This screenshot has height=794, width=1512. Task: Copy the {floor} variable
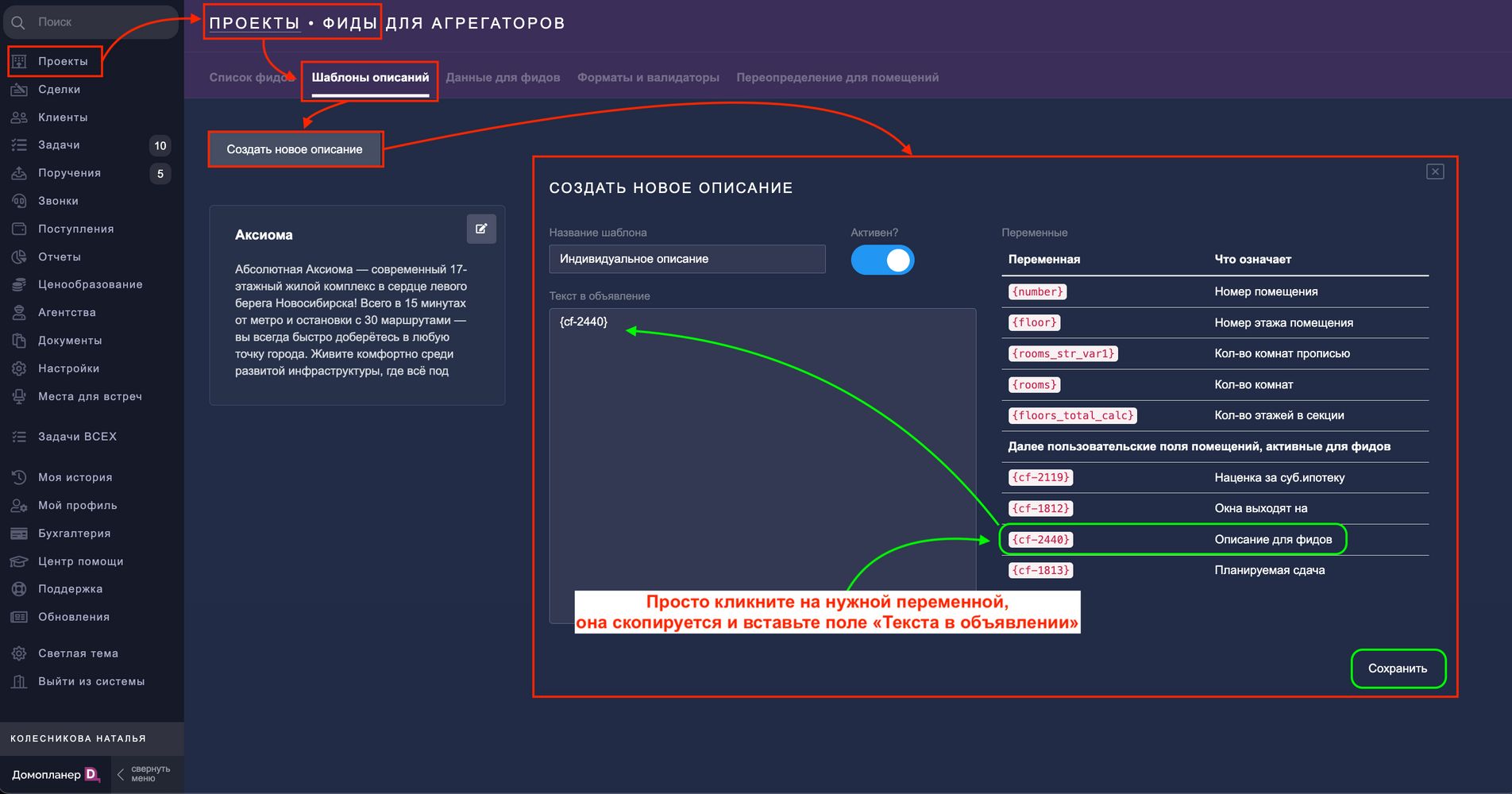click(x=1034, y=322)
